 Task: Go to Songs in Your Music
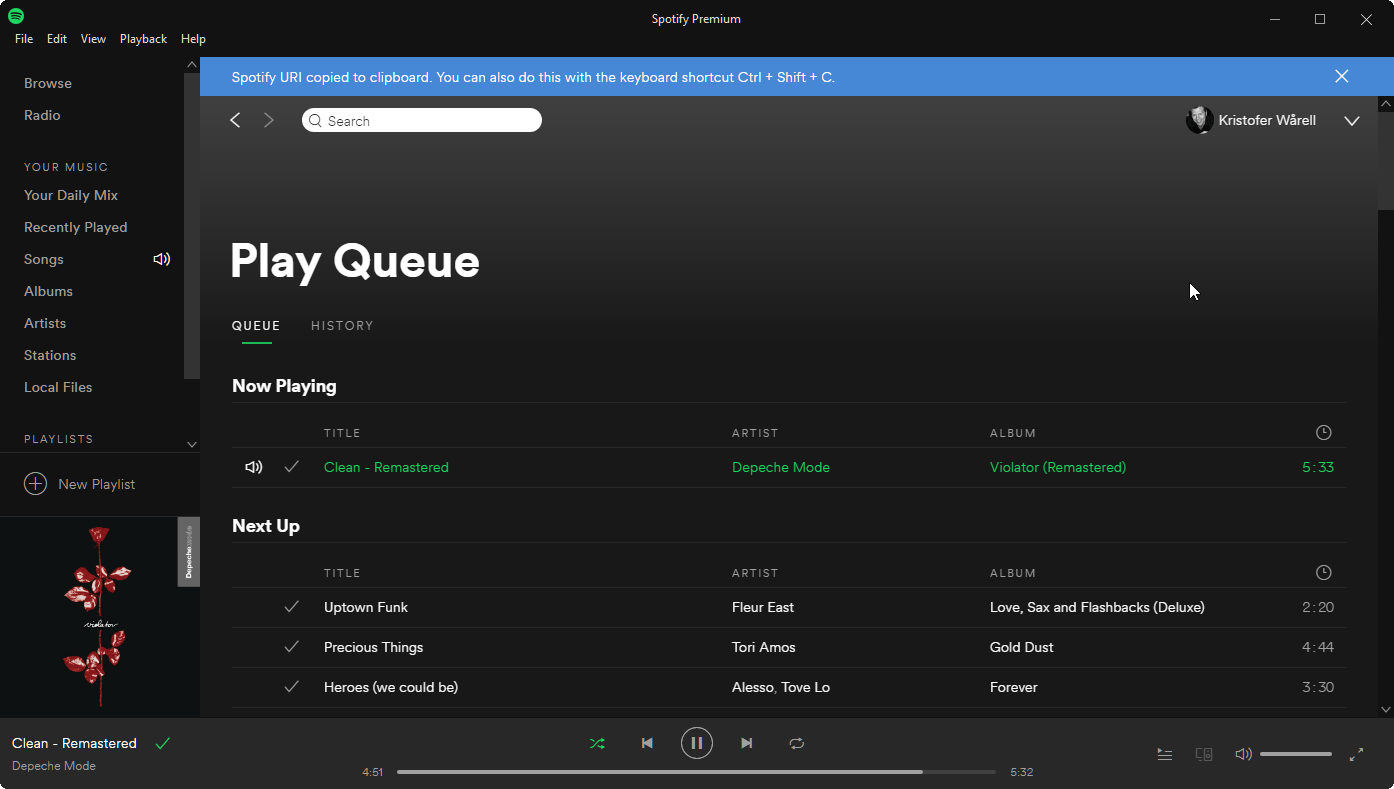pyautogui.click(x=44, y=259)
